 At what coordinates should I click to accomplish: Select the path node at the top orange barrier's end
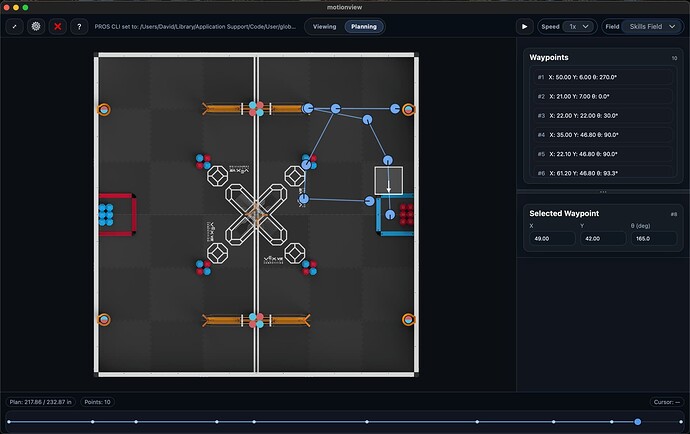click(308, 108)
